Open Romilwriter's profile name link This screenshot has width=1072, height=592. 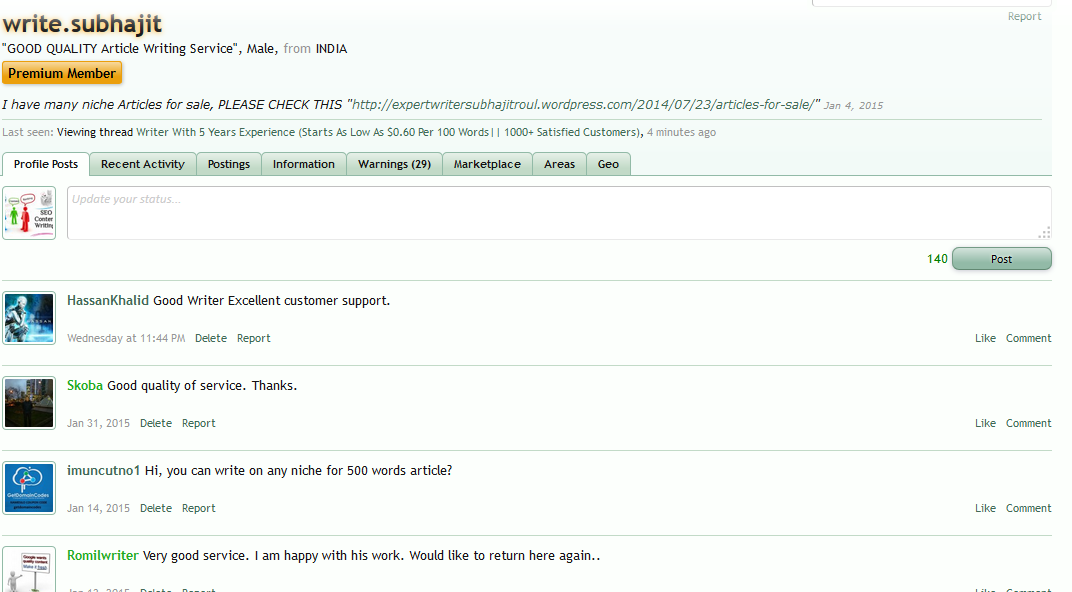tap(103, 556)
